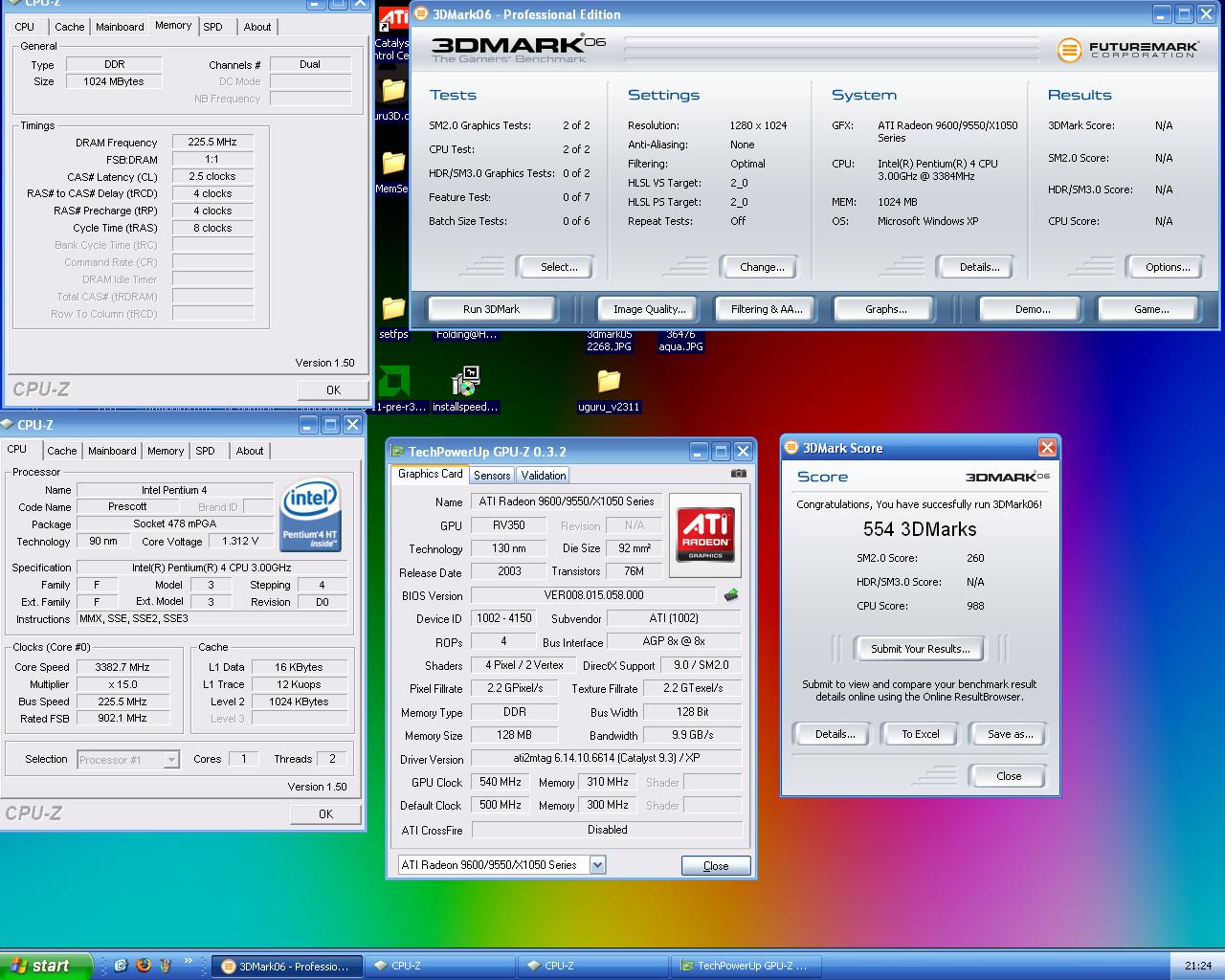The image size is (1225, 980).
Task: Switch to Memory tab in lower CPU-Z
Action: [166, 451]
